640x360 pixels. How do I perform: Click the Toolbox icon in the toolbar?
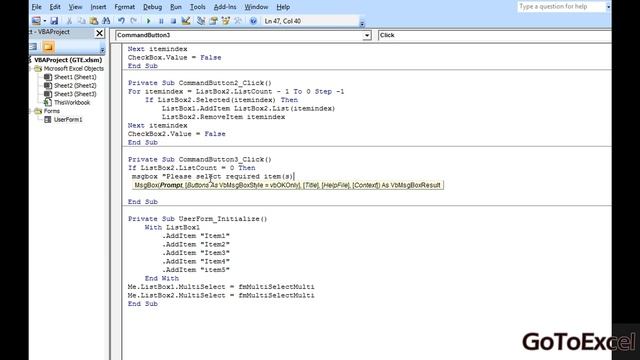[x=238, y=21]
